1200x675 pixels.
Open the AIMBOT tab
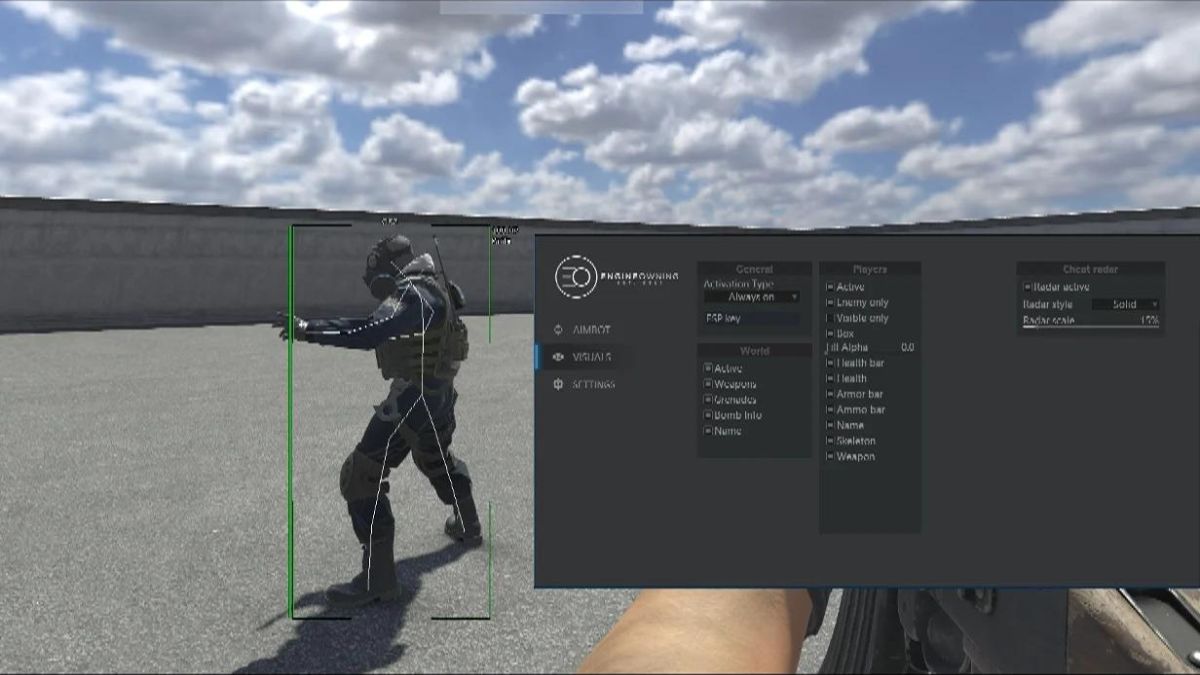[591, 329]
